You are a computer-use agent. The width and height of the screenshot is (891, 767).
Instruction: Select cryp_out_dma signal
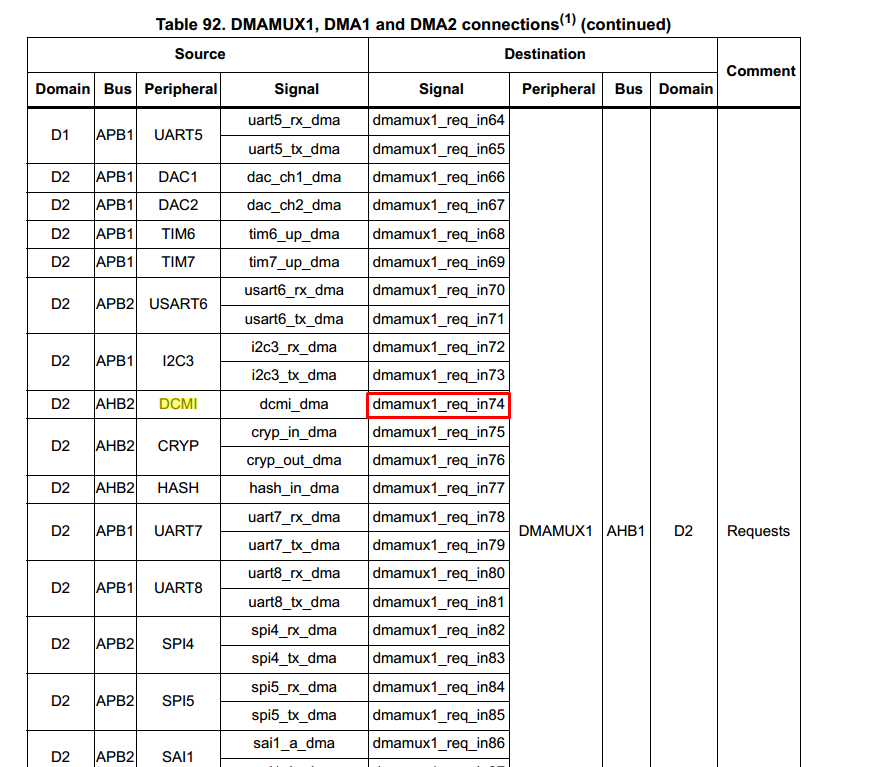(294, 460)
